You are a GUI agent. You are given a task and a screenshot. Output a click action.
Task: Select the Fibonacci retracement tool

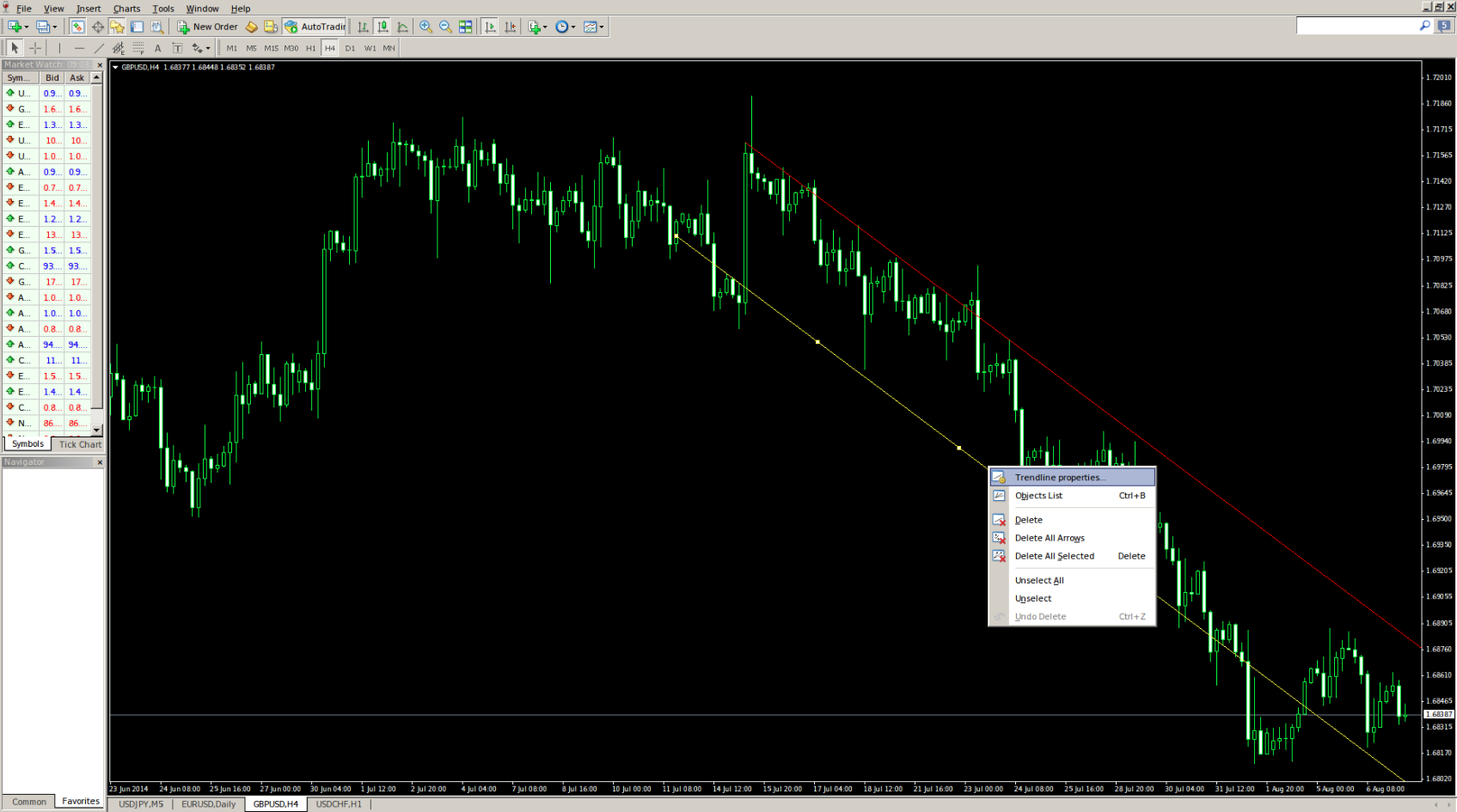pos(138,48)
